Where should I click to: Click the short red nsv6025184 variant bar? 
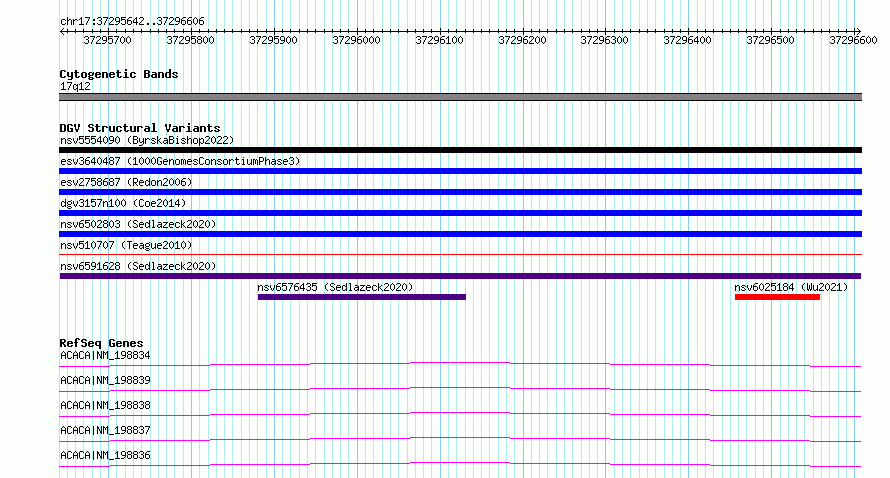777,297
